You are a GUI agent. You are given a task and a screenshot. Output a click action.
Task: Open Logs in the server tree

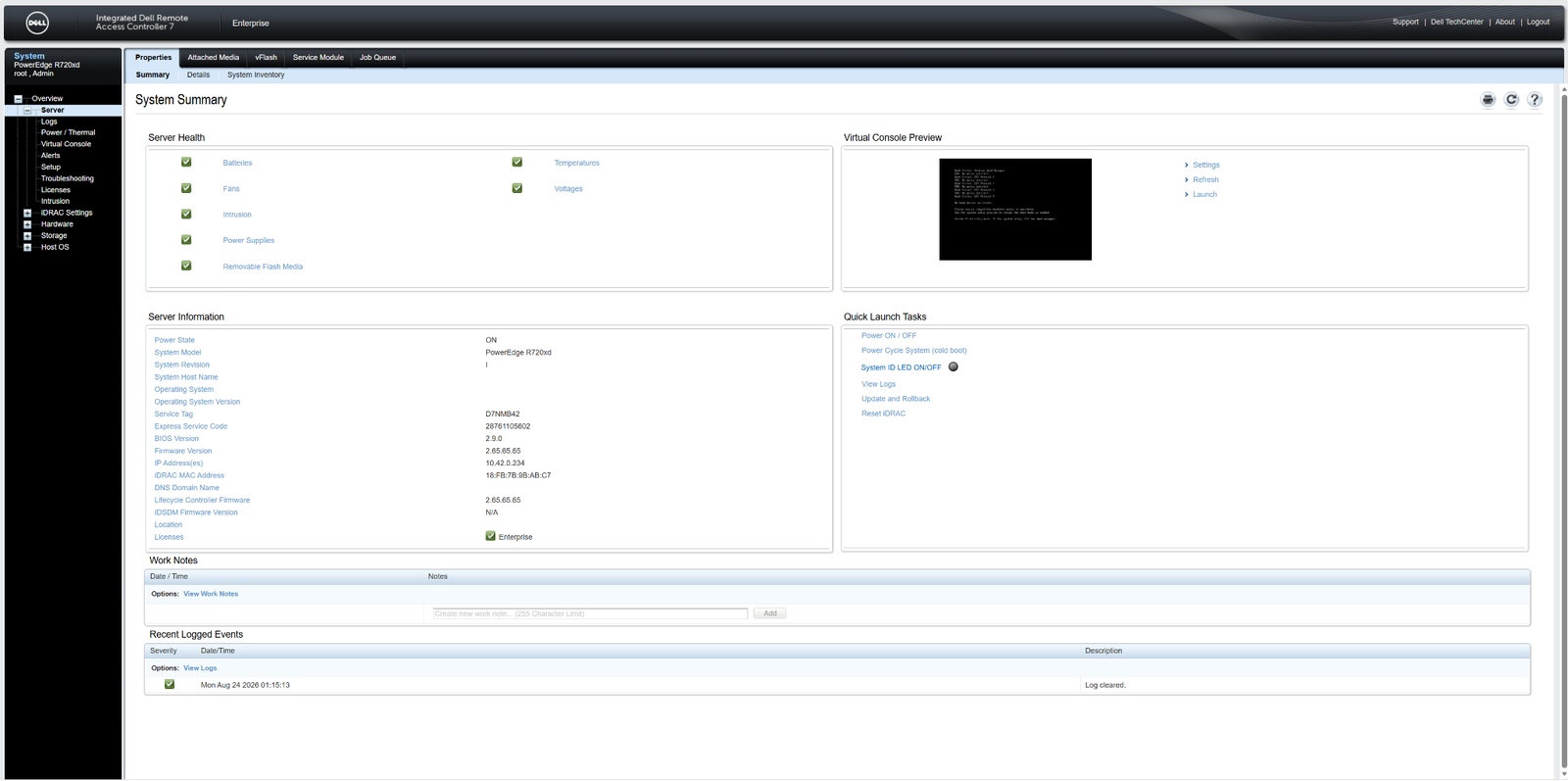click(49, 122)
